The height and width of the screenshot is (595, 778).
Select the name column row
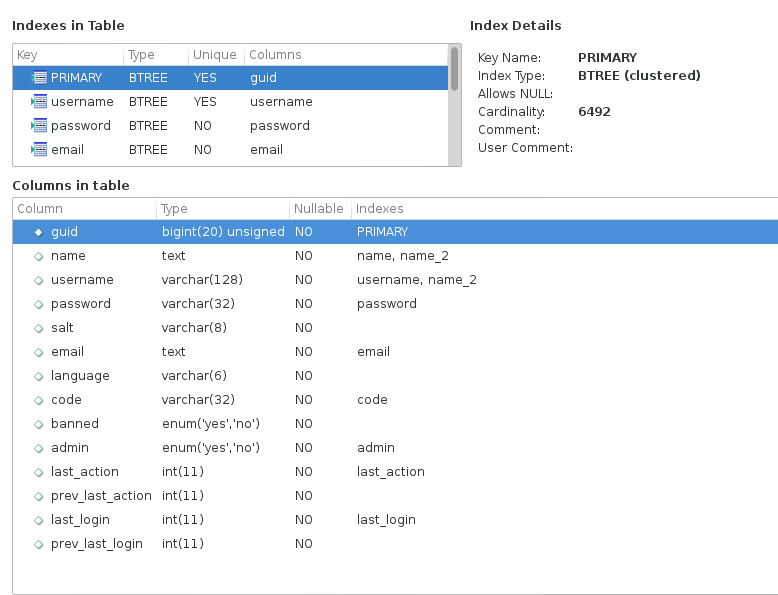point(395,256)
